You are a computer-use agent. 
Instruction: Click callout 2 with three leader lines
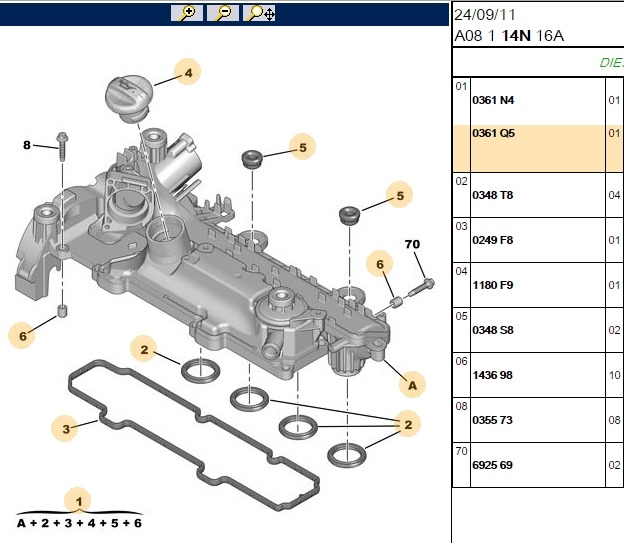(x=408, y=424)
